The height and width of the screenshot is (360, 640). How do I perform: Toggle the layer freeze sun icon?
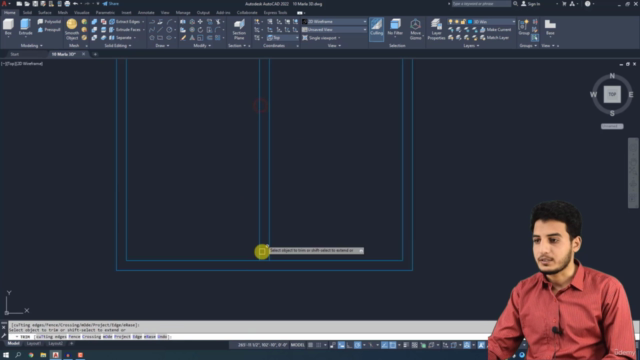tap(457, 22)
